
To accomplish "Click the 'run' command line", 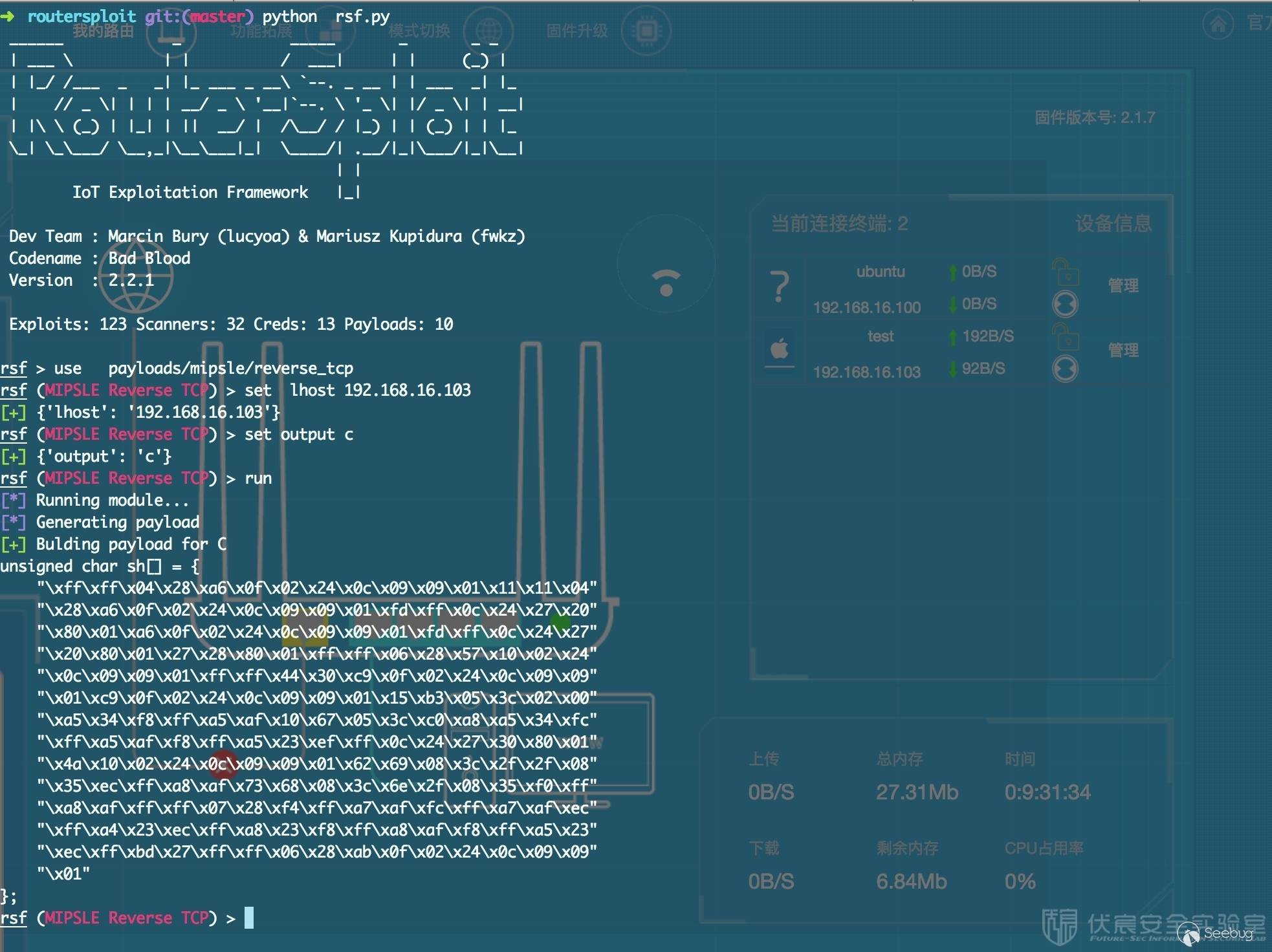I will tap(136, 478).
